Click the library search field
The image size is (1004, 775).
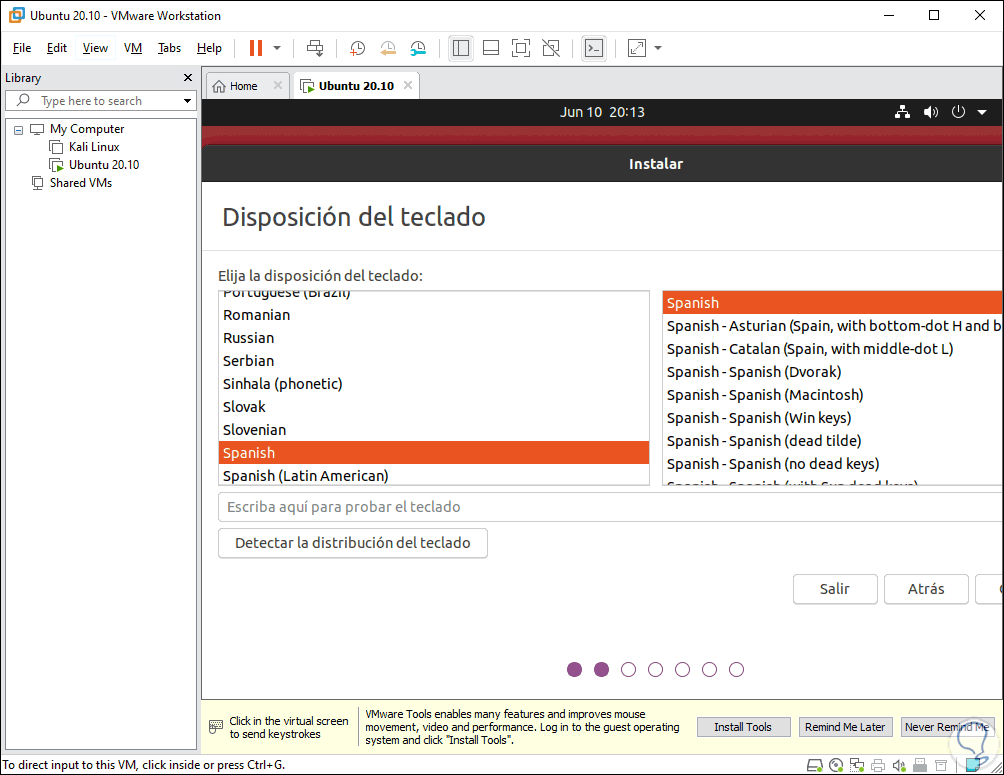pyautogui.click(x=99, y=101)
